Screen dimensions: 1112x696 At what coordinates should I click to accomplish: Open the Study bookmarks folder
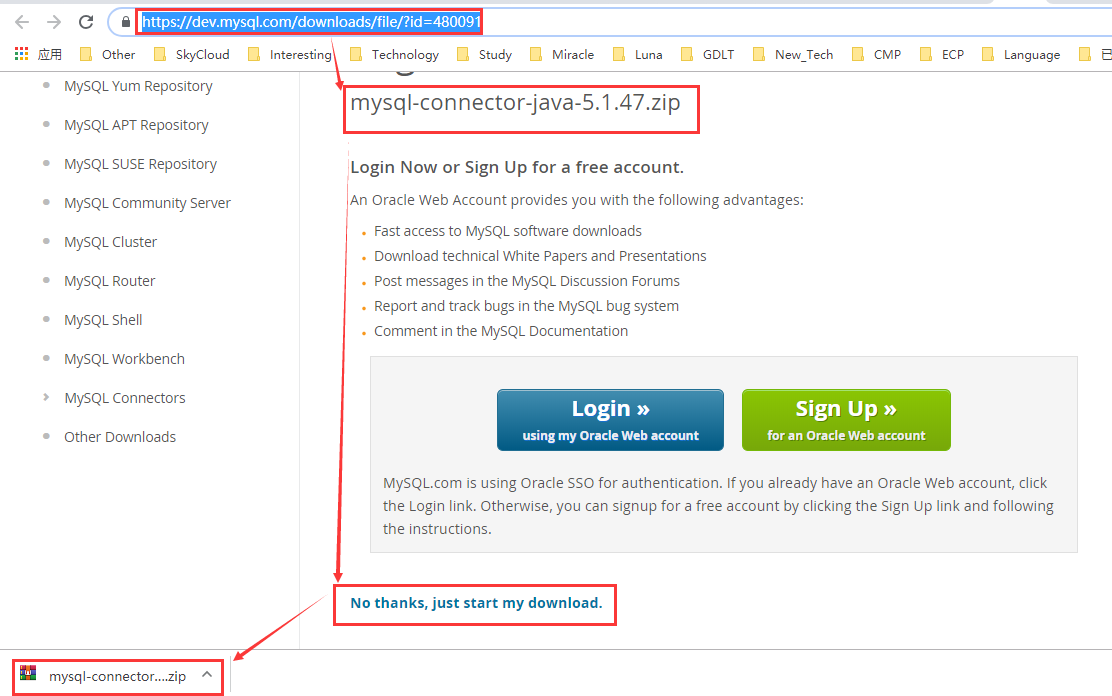pyautogui.click(x=484, y=55)
